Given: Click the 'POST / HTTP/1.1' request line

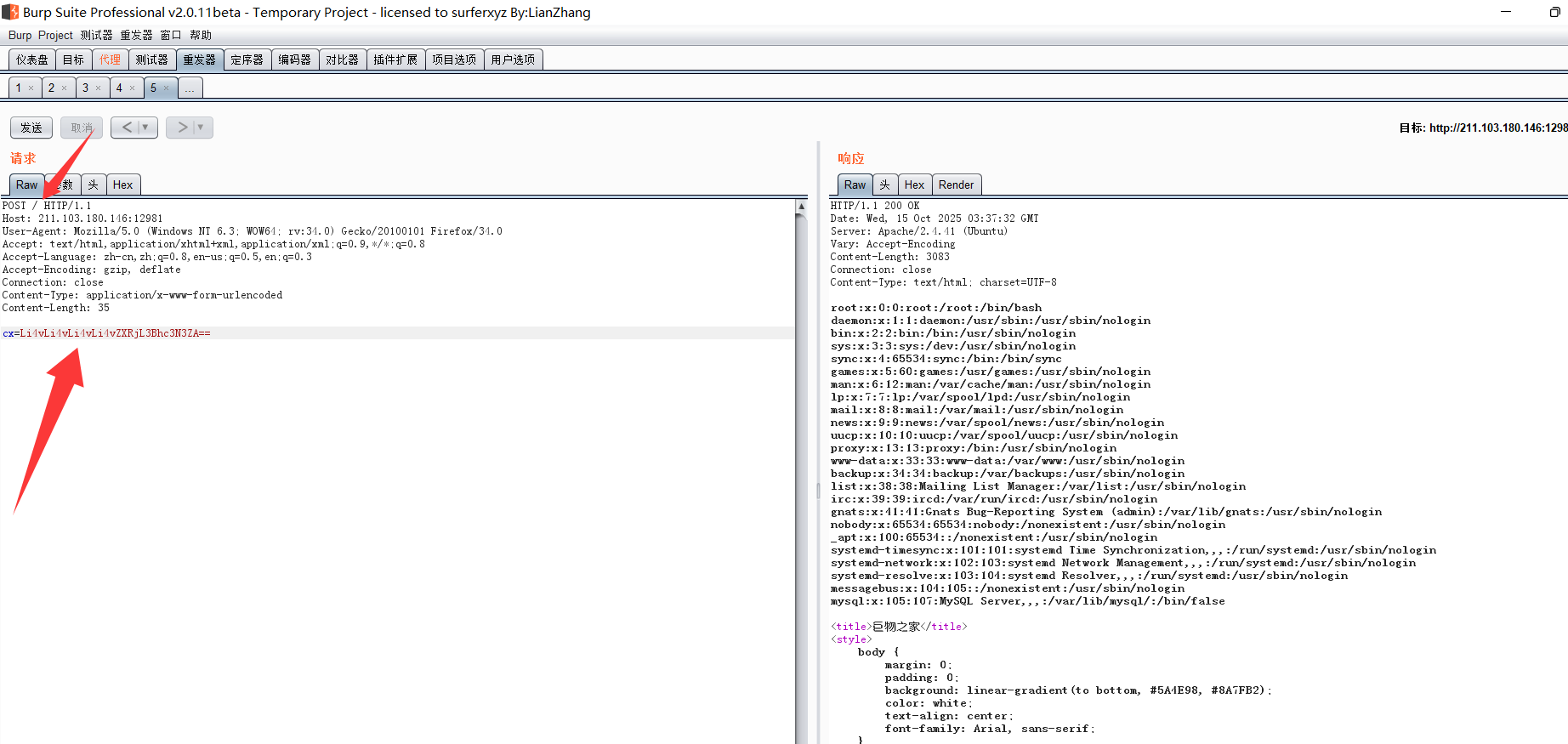Looking at the screenshot, I should (x=47, y=206).
